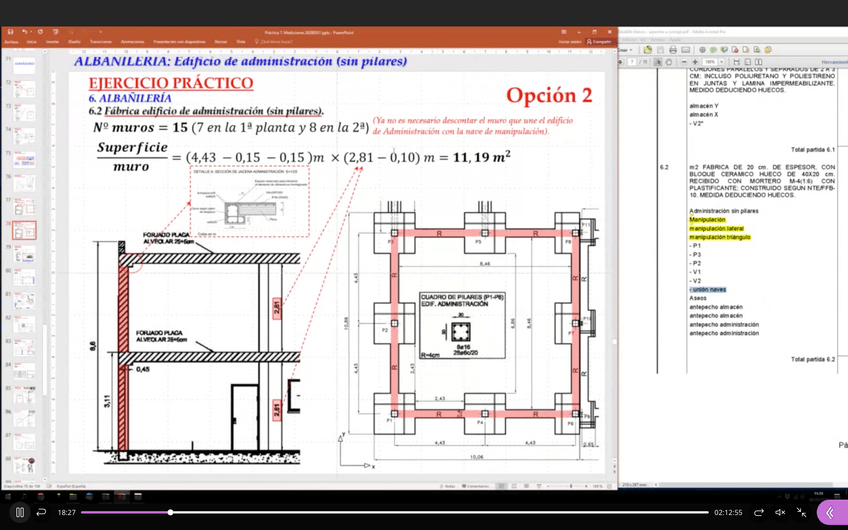Screen dimensions: 848x530
Task: Click the skip forward arrow icon
Action: coord(759,512)
